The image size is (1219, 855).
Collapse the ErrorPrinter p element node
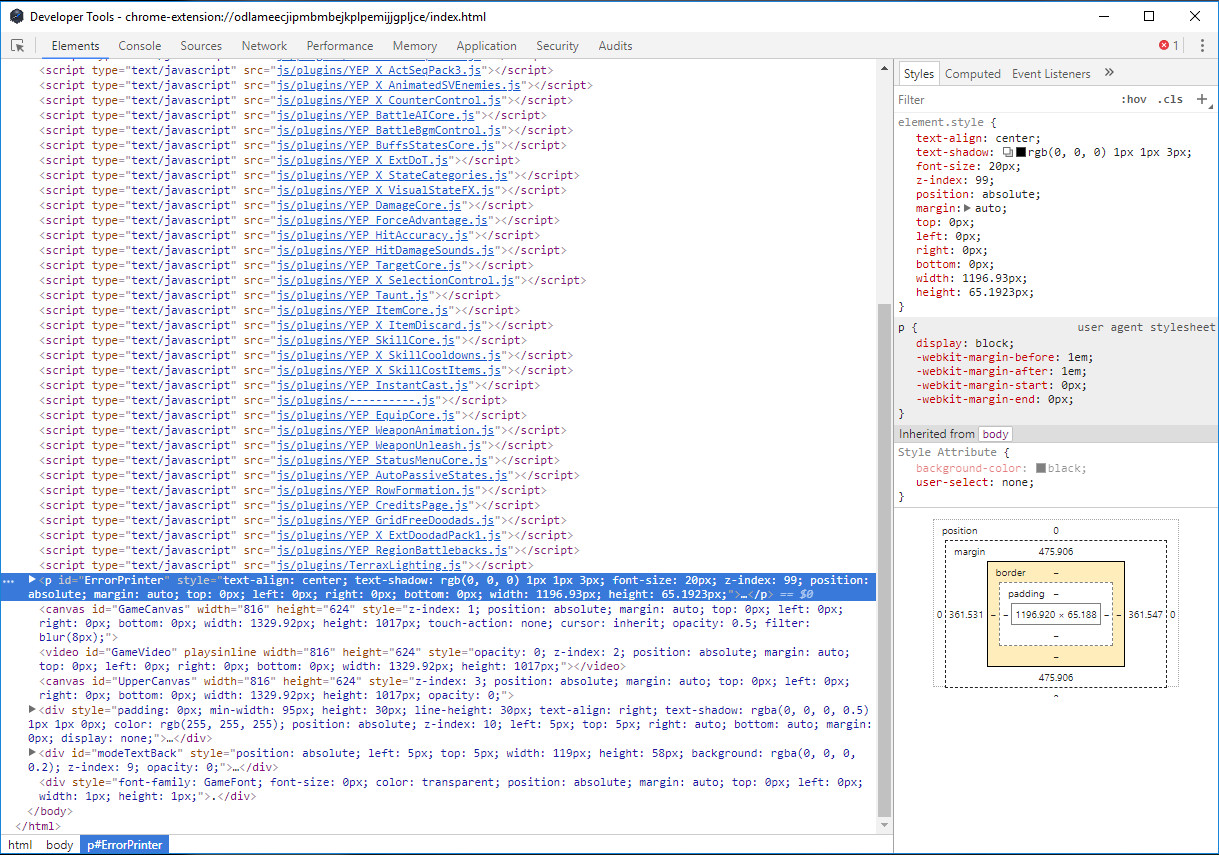(32, 580)
